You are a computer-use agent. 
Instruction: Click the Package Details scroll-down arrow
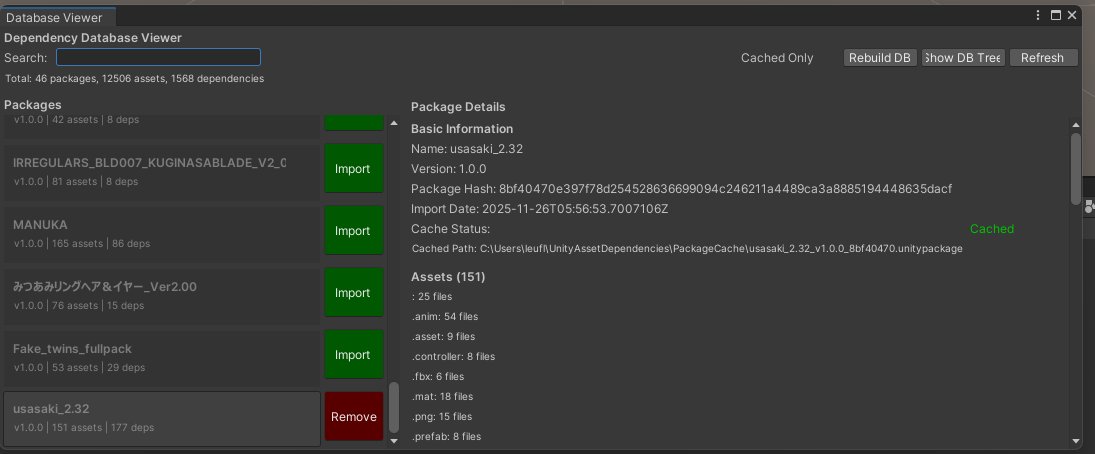click(1075, 441)
